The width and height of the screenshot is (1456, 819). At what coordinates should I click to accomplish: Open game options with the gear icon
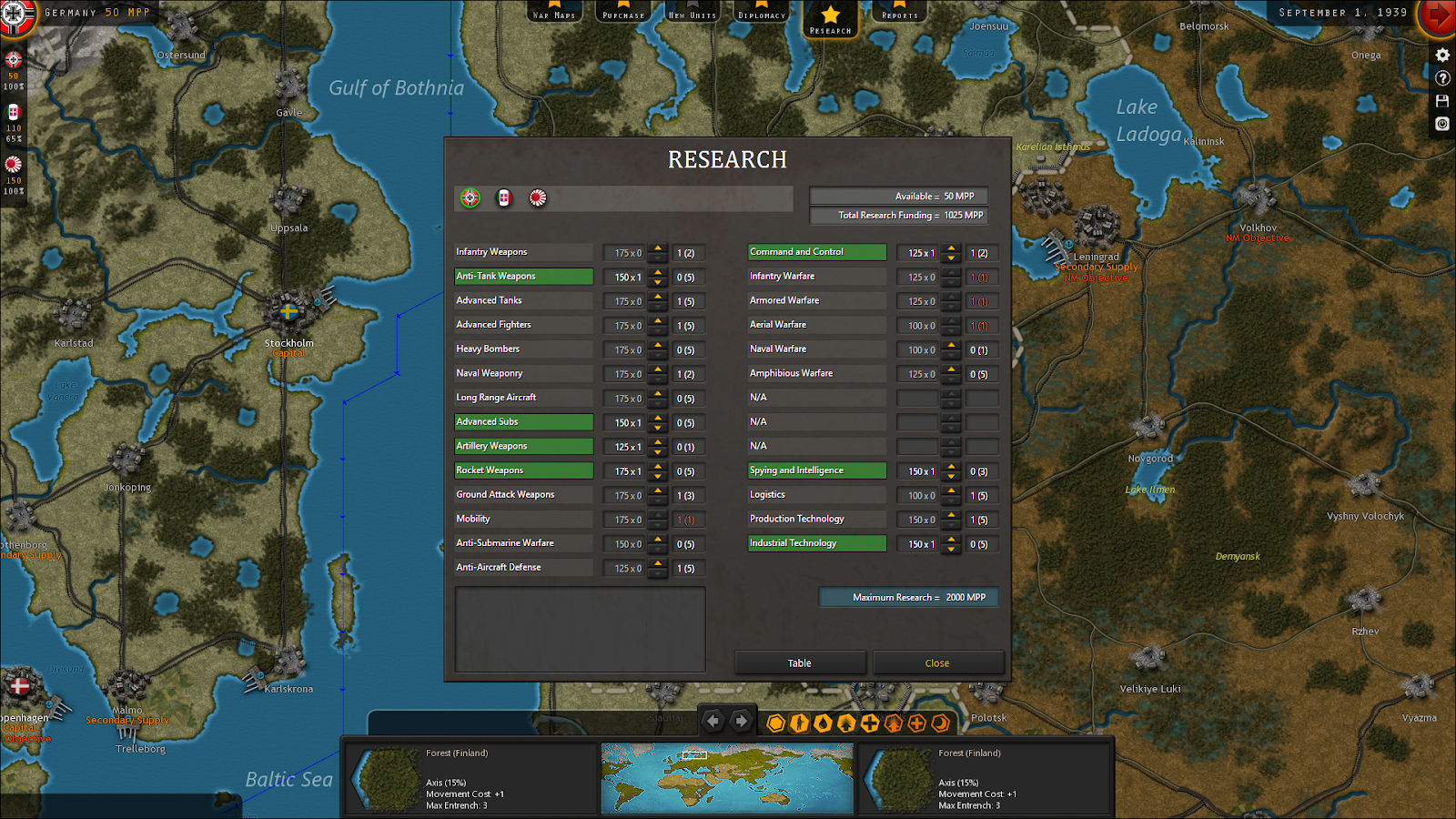[1442, 55]
